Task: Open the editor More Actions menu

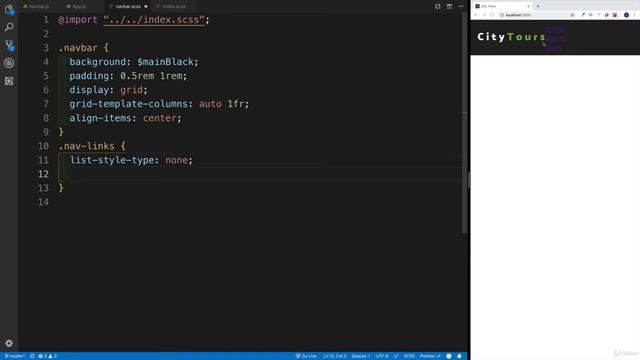Action: click(x=461, y=7)
